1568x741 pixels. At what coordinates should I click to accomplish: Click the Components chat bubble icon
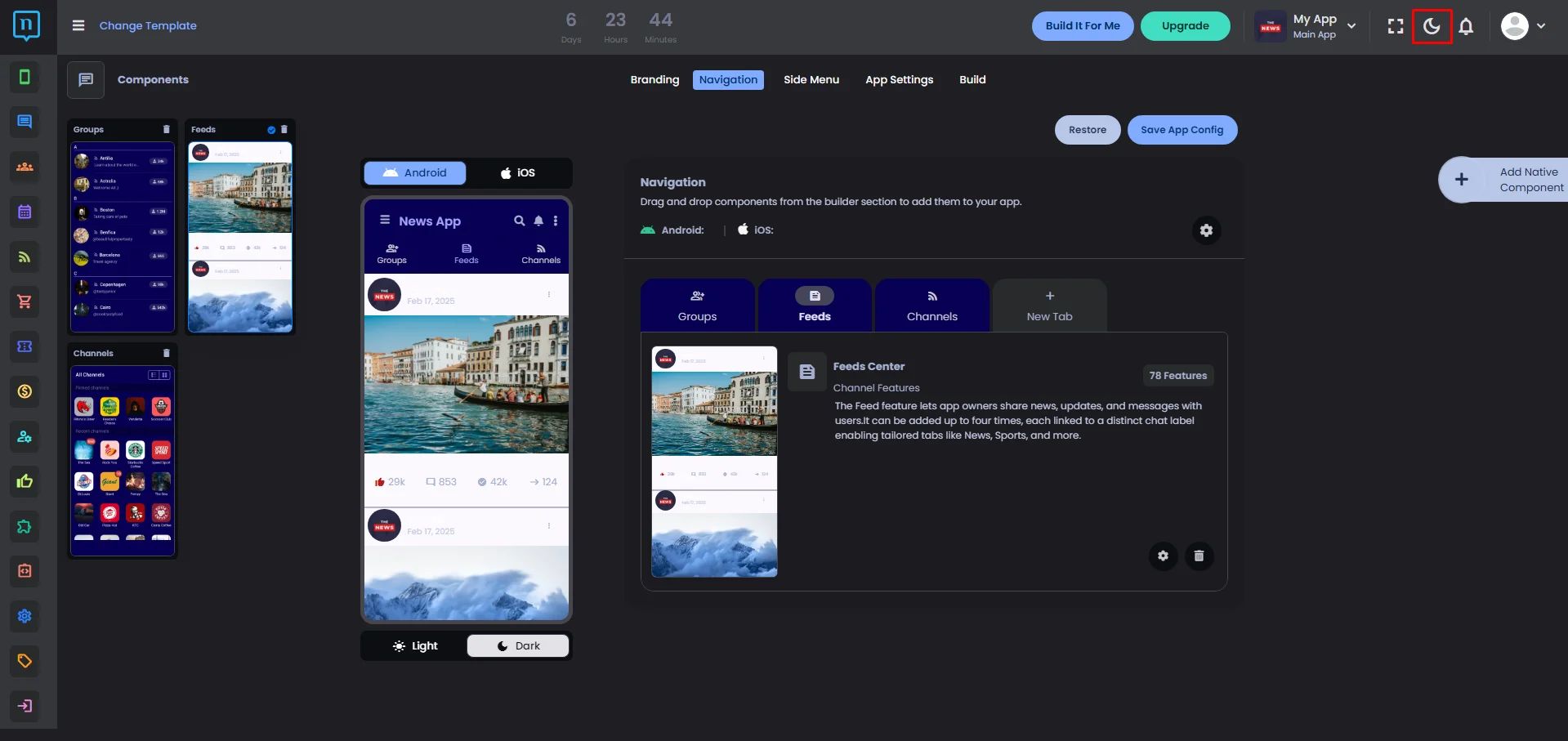(86, 79)
